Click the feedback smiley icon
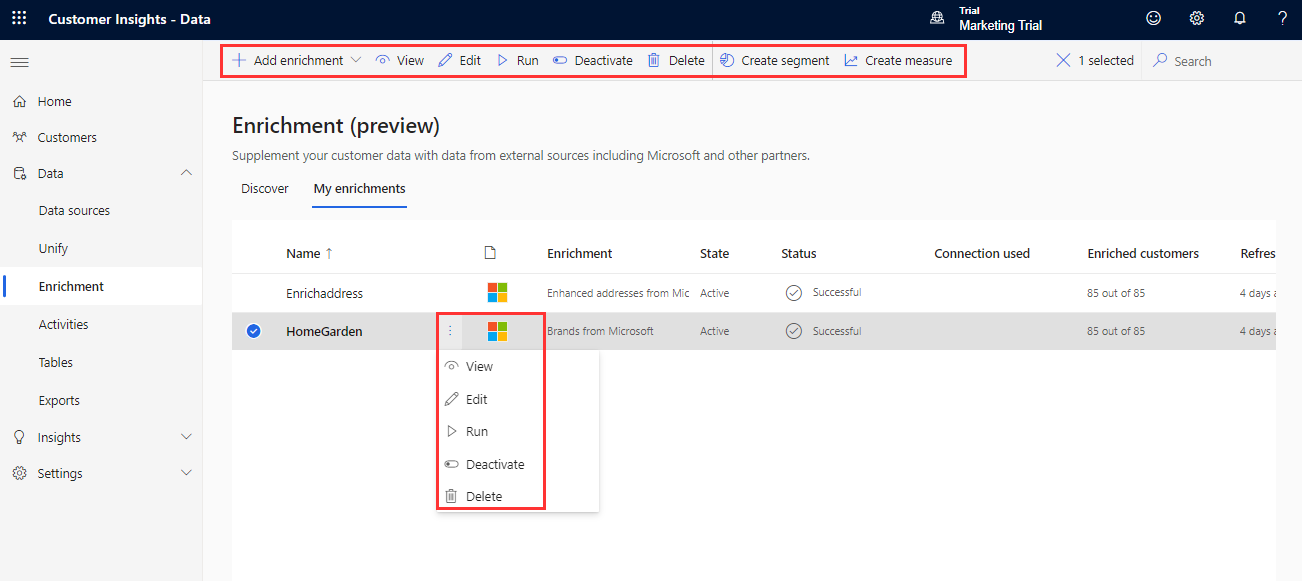 [1154, 19]
